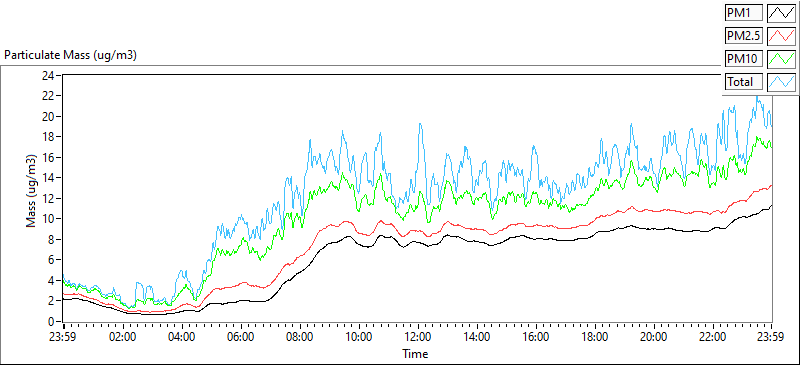
Task: Click the 22:00 x-axis time marker
Action: [x=713, y=337]
